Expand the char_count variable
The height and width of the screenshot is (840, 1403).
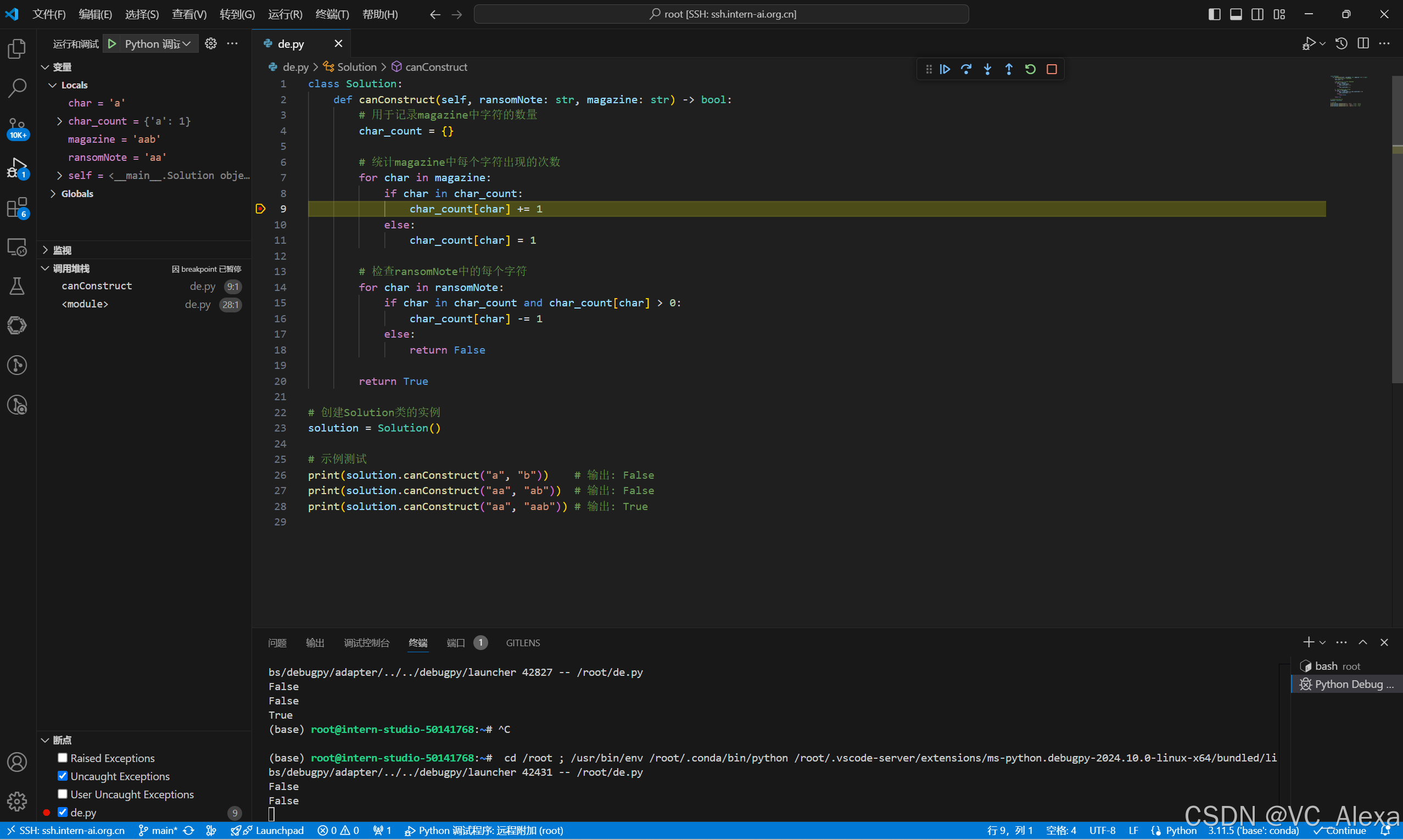coord(60,121)
